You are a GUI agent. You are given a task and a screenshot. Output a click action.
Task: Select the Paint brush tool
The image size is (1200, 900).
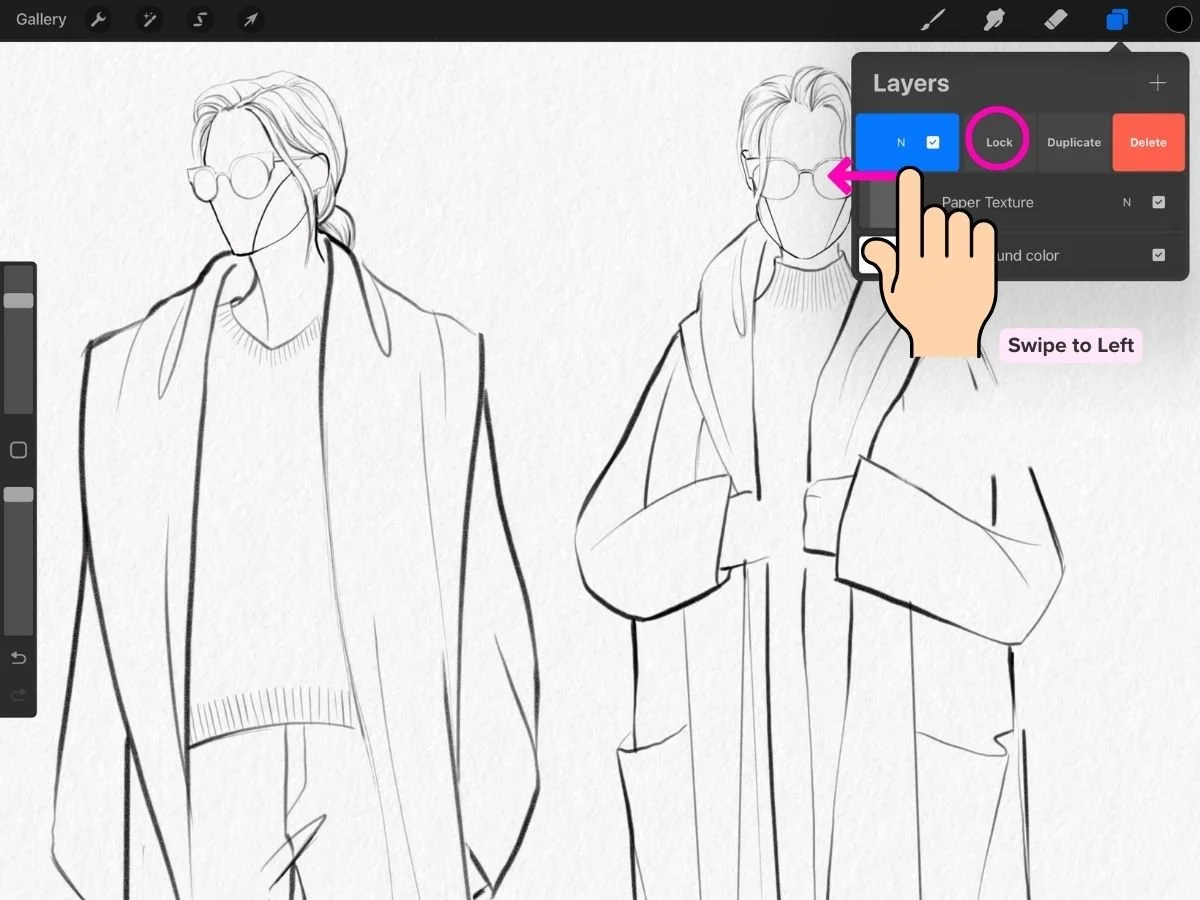[932, 20]
